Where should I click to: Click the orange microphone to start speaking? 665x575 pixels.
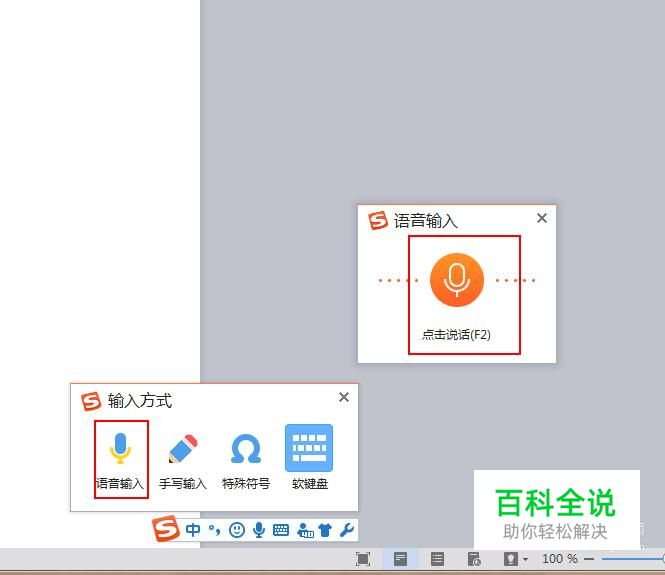[457, 280]
